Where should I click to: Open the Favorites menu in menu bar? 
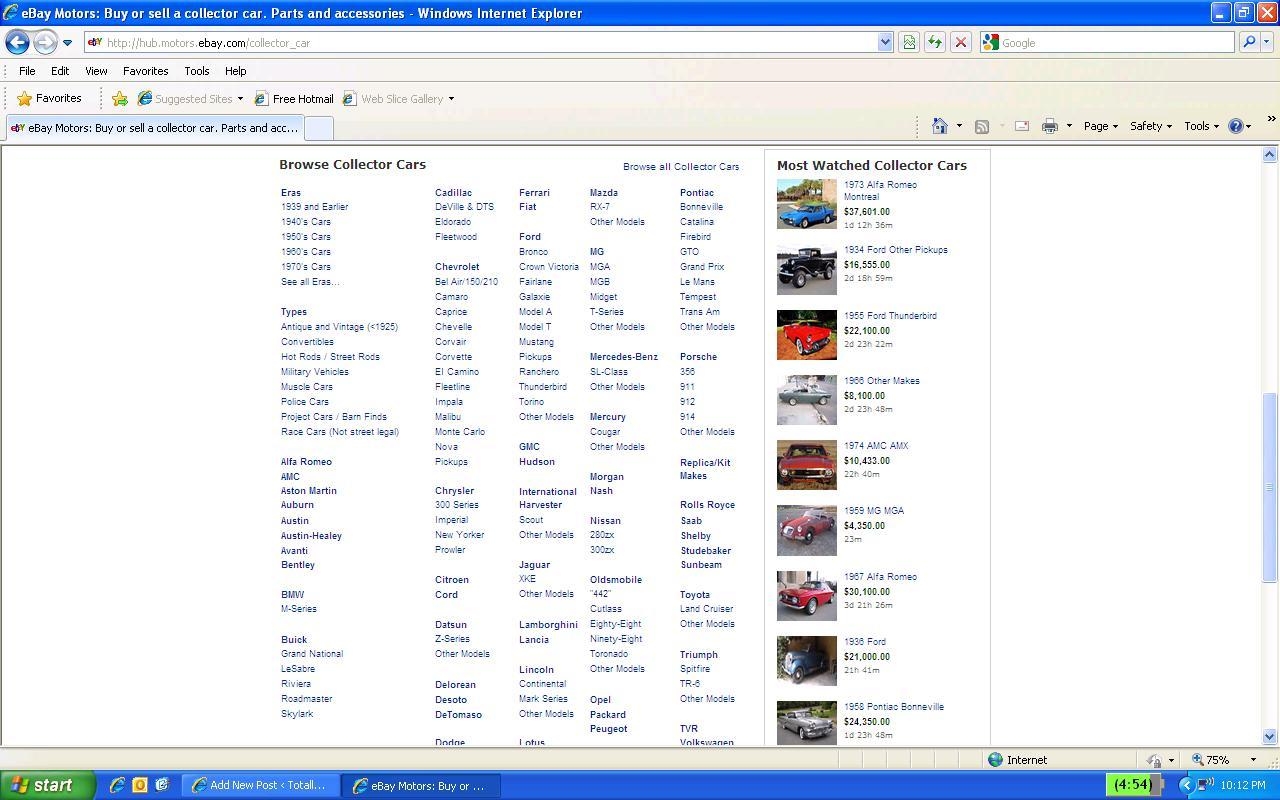tap(145, 71)
